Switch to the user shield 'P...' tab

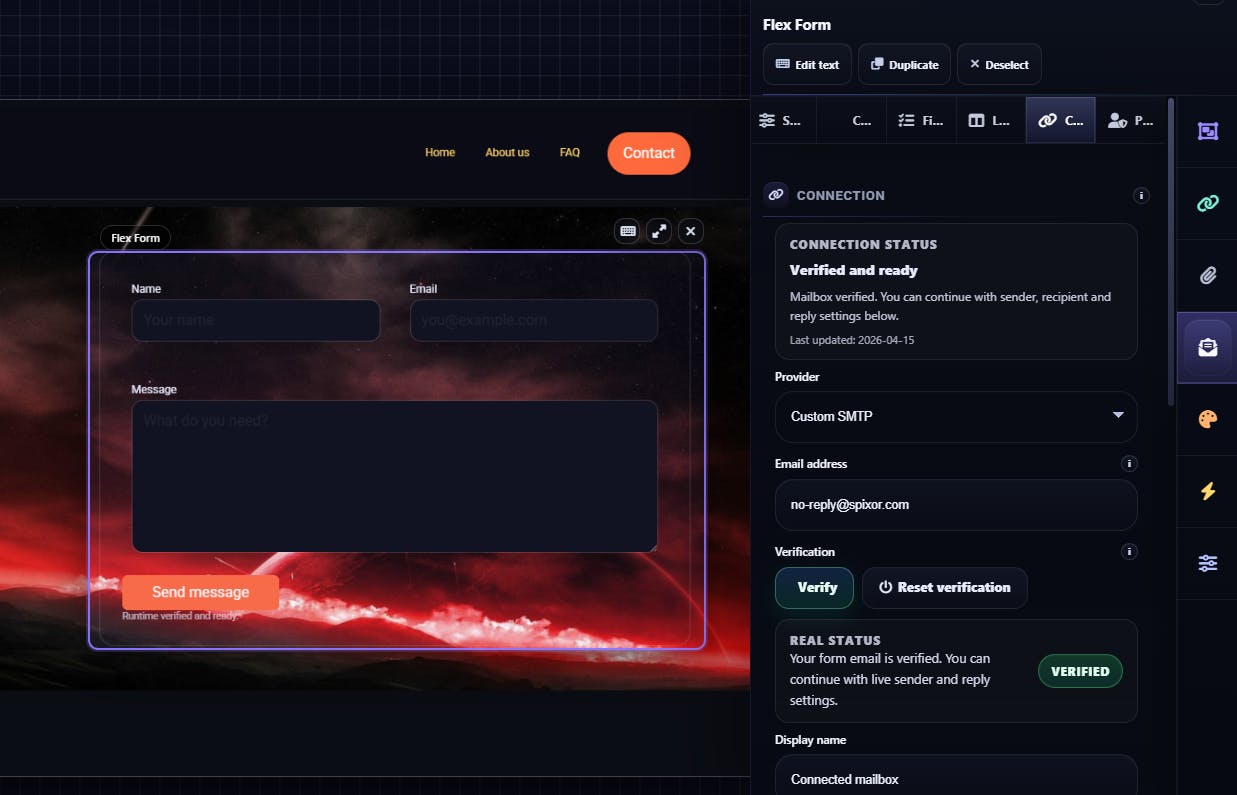(1130, 120)
